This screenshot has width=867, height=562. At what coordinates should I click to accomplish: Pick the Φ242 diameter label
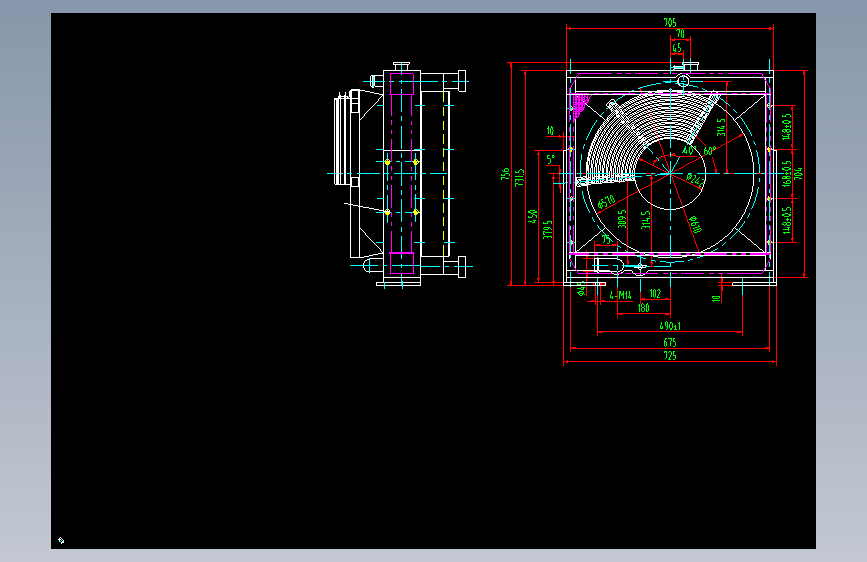696,179
